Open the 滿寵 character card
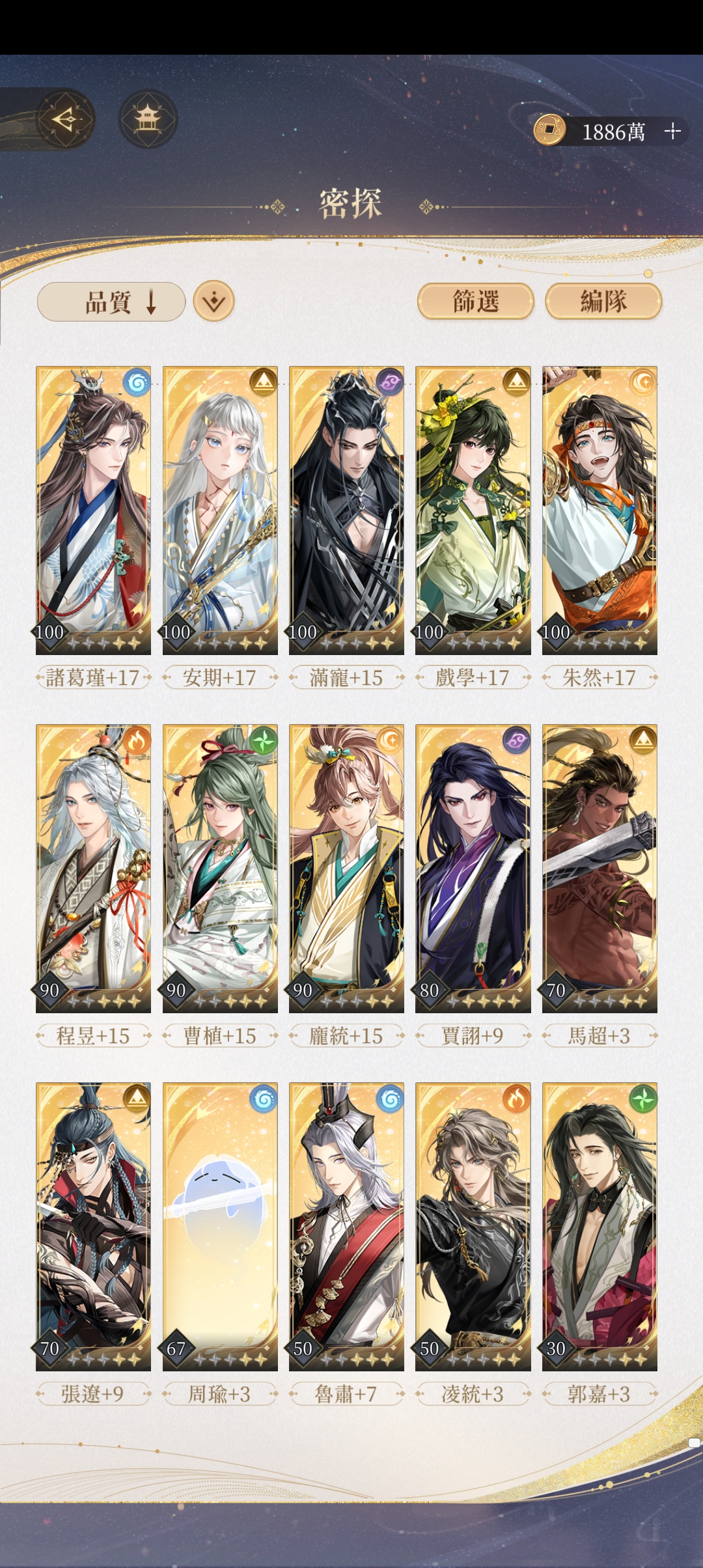This screenshot has width=703, height=1568. tap(346, 511)
